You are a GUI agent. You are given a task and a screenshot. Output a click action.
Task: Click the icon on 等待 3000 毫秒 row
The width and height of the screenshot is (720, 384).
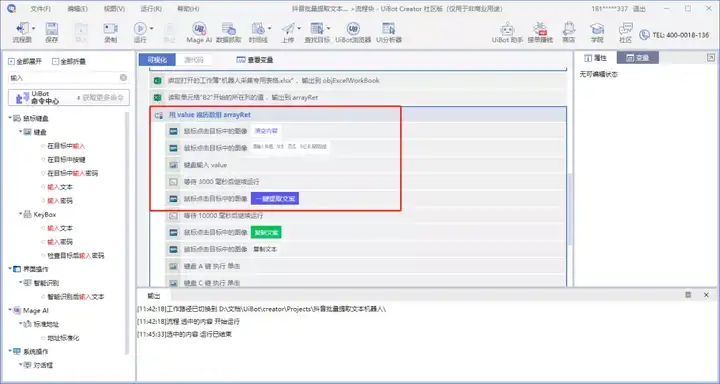pyautogui.click(x=173, y=182)
